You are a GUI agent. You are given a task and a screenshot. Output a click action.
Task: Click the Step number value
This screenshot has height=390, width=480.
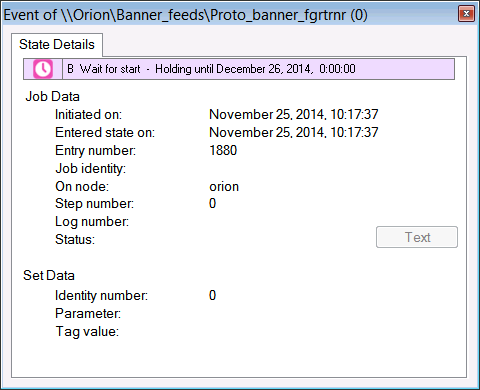[212, 203]
